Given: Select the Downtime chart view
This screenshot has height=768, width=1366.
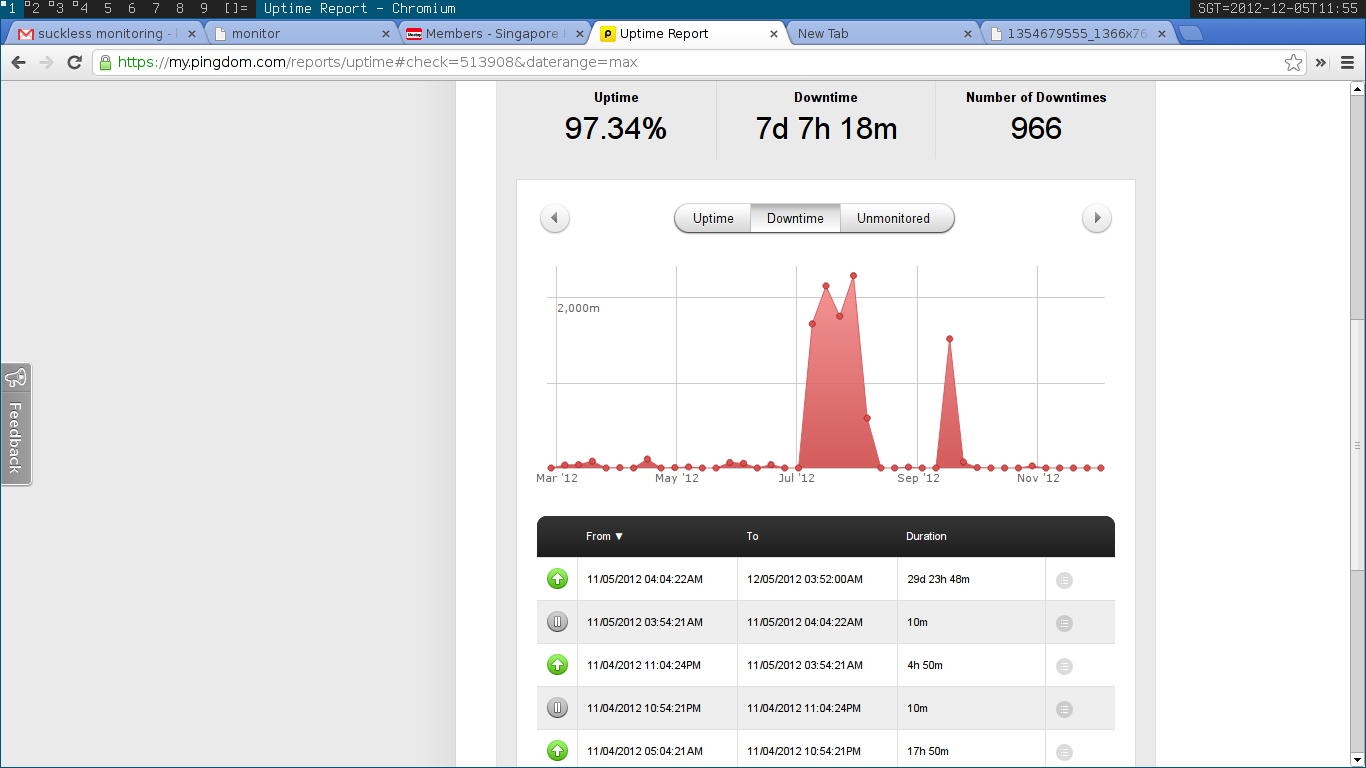Looking at the screenshot, I should 795,218.
